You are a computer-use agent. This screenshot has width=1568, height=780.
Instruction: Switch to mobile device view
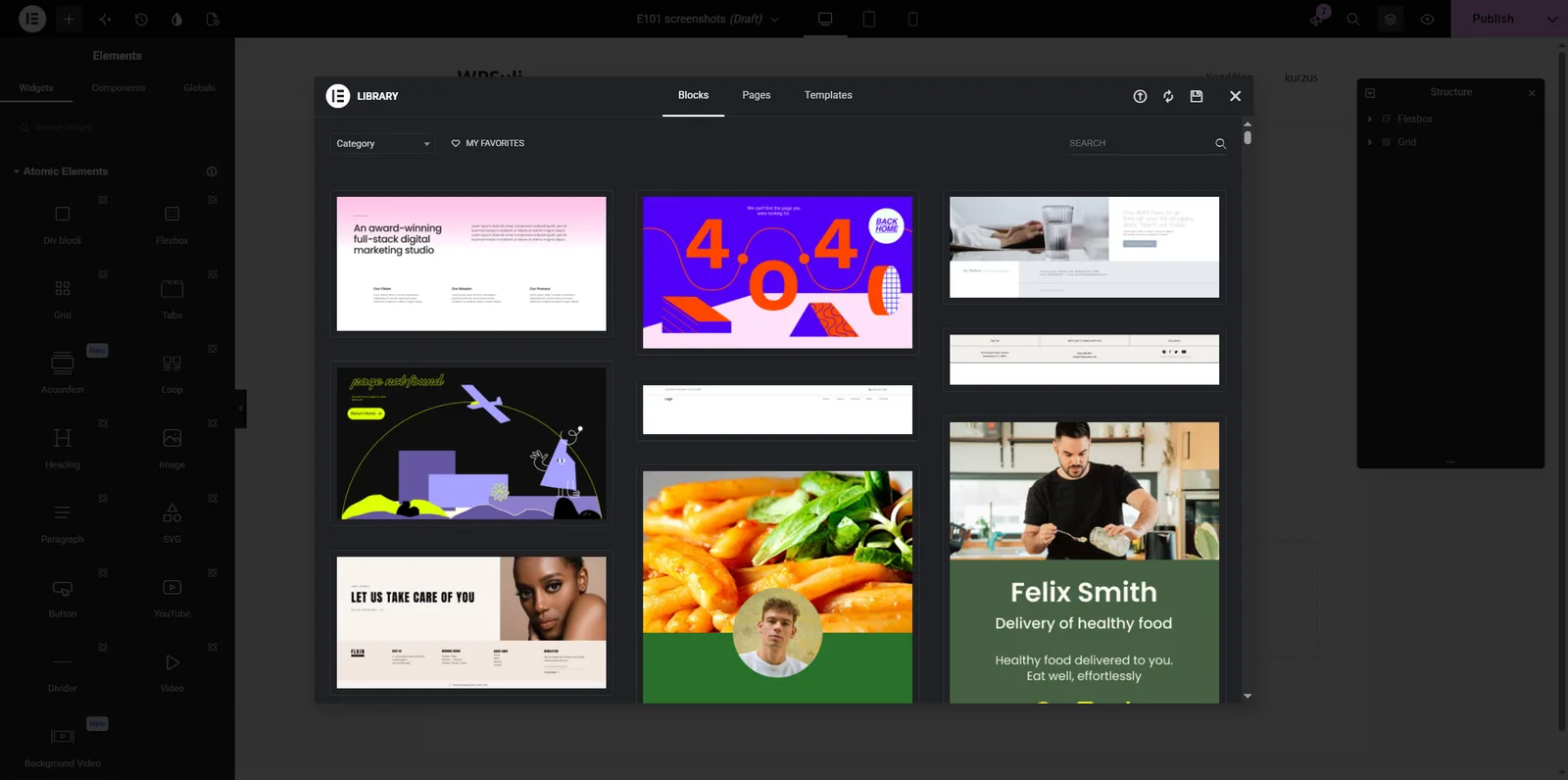pyautogui.click(x=912, y=19)
